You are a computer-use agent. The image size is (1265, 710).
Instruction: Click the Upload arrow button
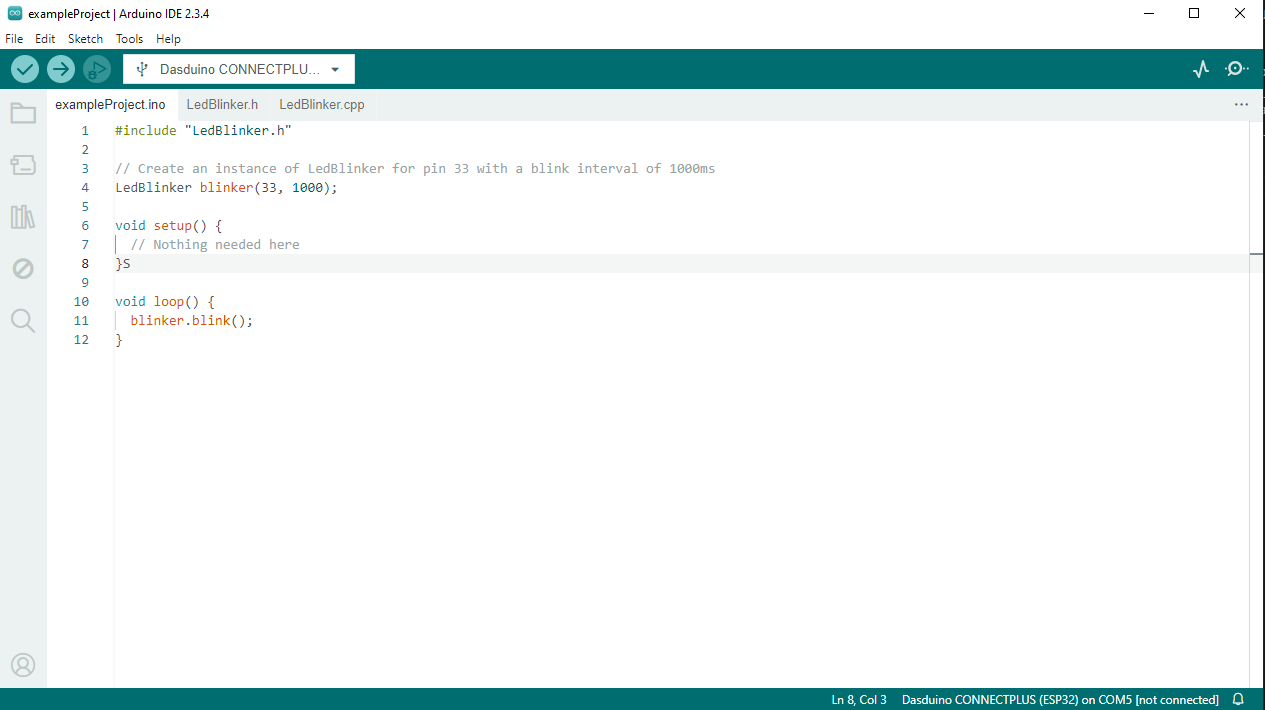pyautogui.click(x=61, y=69)
